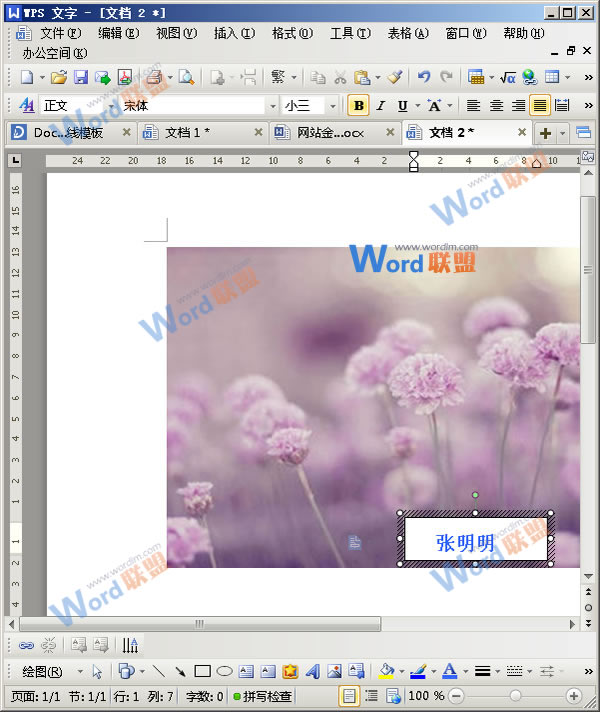600x712 pixels.
Task: Apply yellow fill color bucket
Action: (387, 671)
